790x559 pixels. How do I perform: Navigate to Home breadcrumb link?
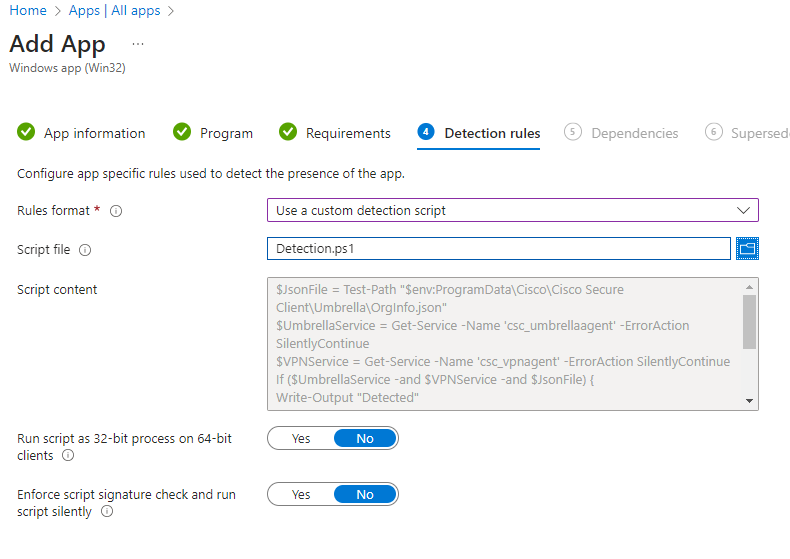coord(28,10)
